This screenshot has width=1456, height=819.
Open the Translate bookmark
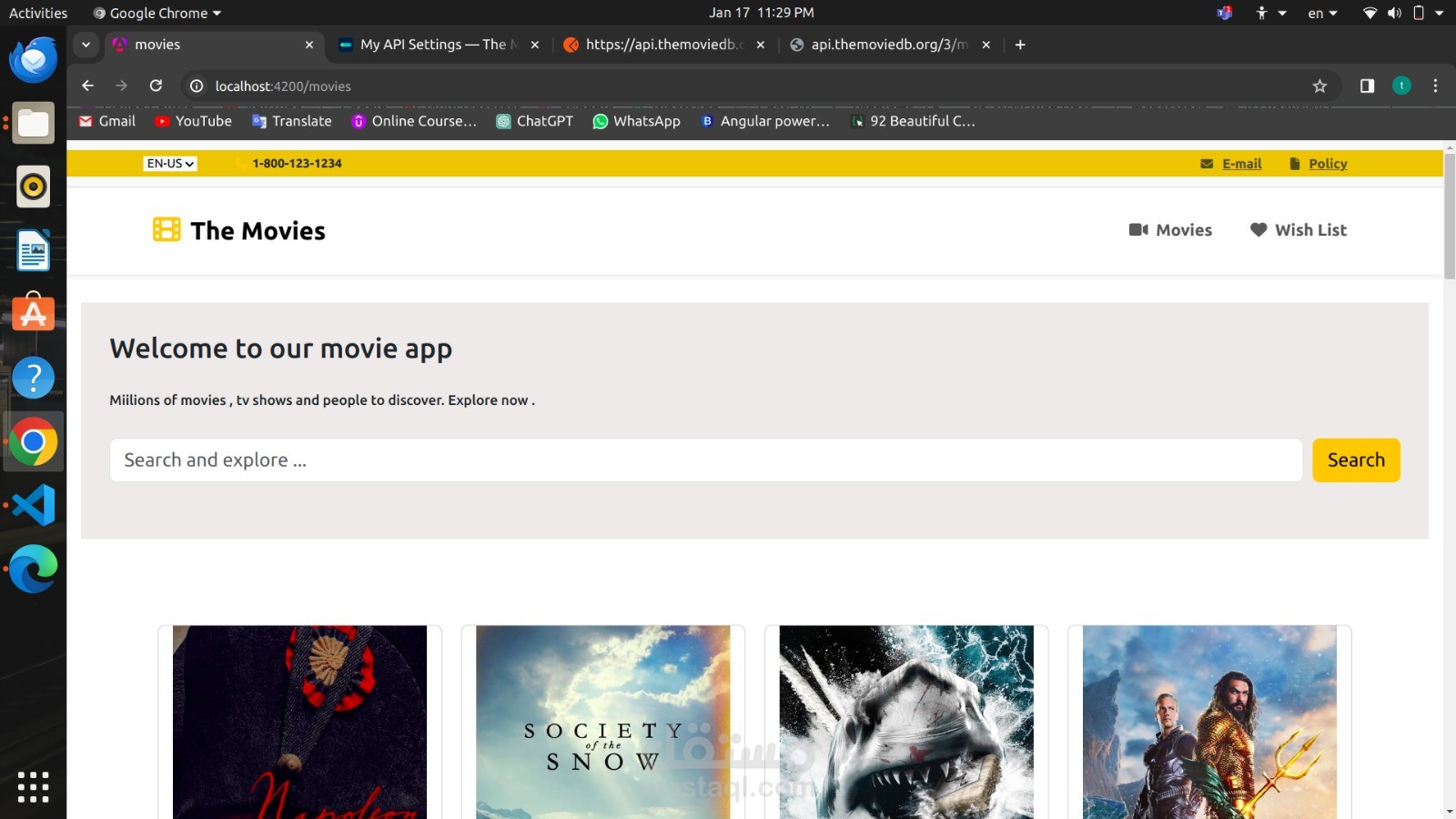tap(291, 121)
